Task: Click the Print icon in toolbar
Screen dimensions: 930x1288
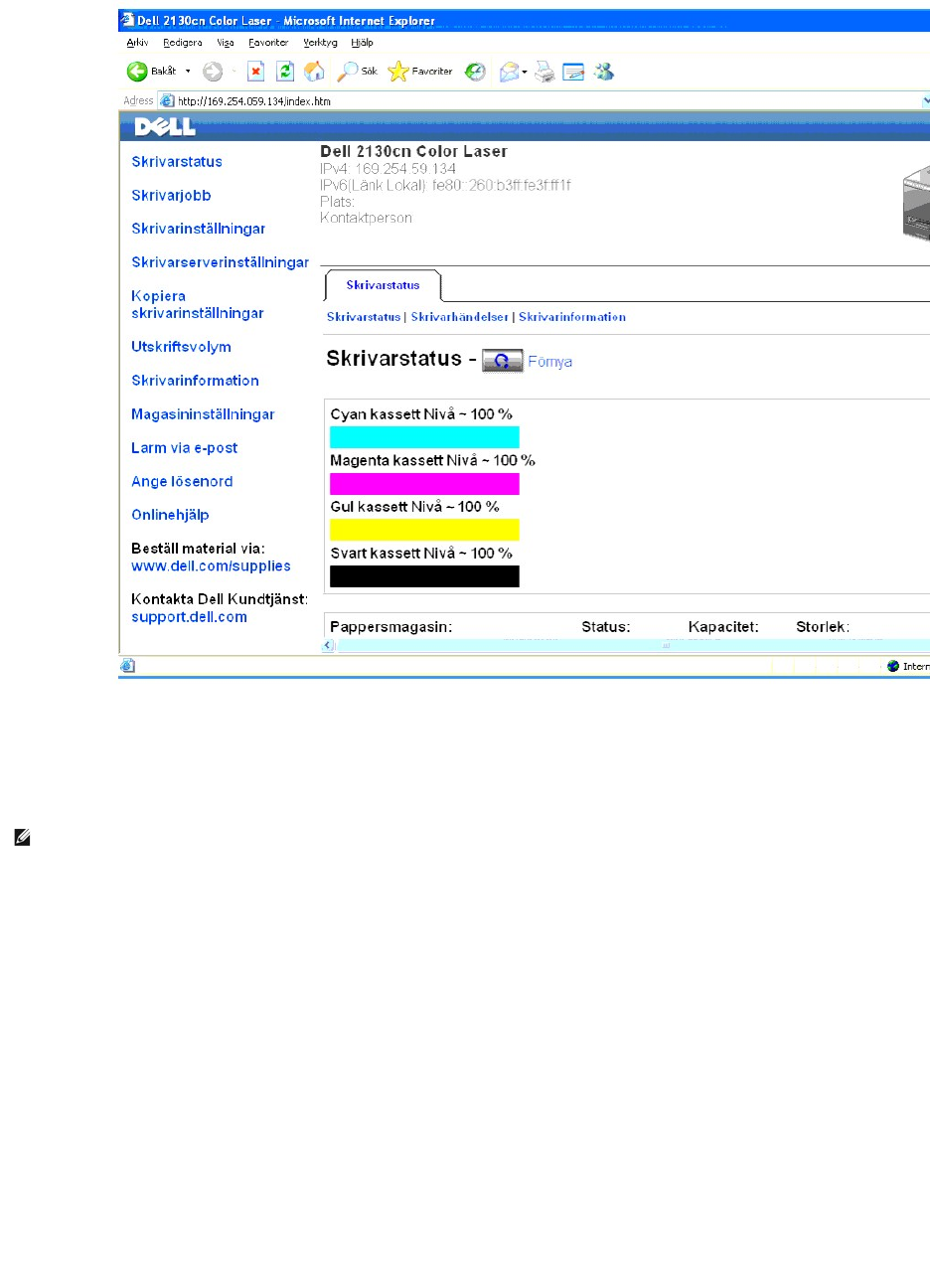Action: click(544, 72)
